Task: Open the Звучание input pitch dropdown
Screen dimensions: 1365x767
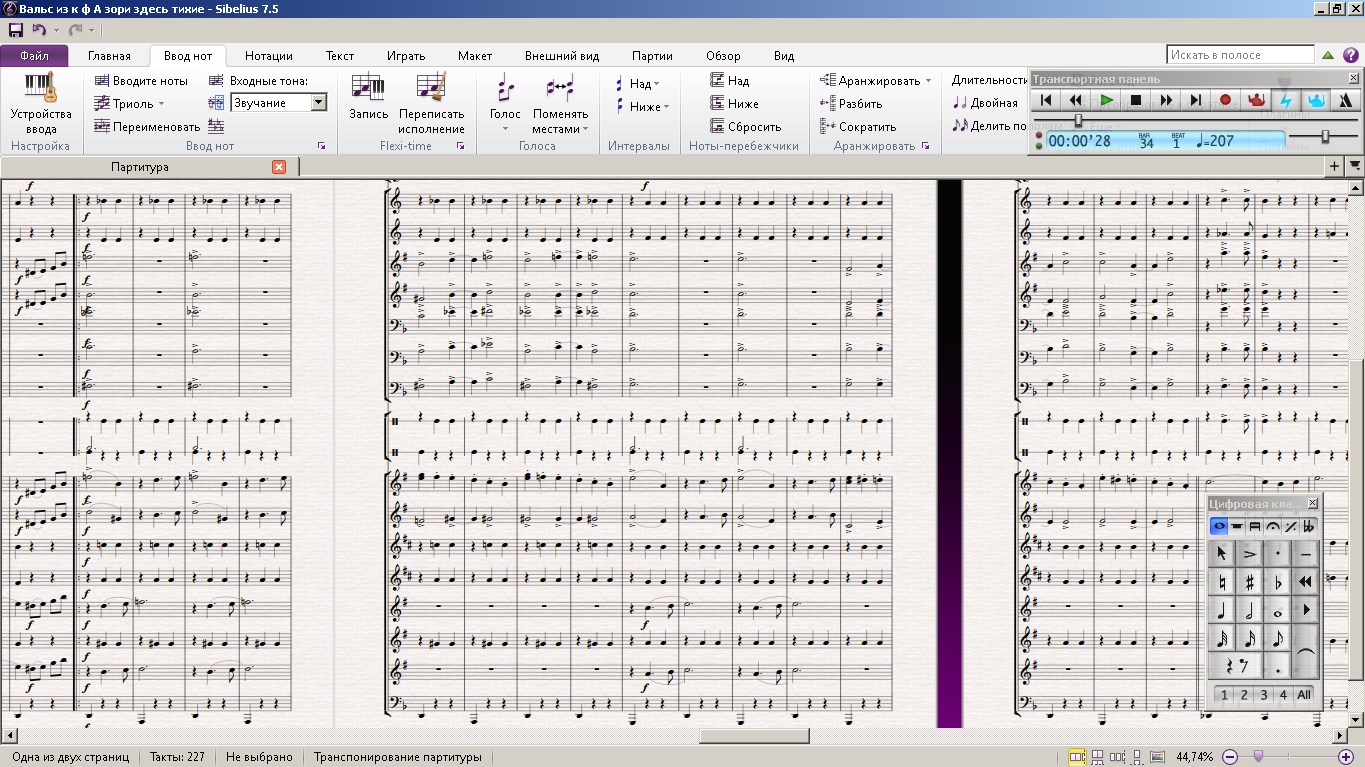Action: 318,103
